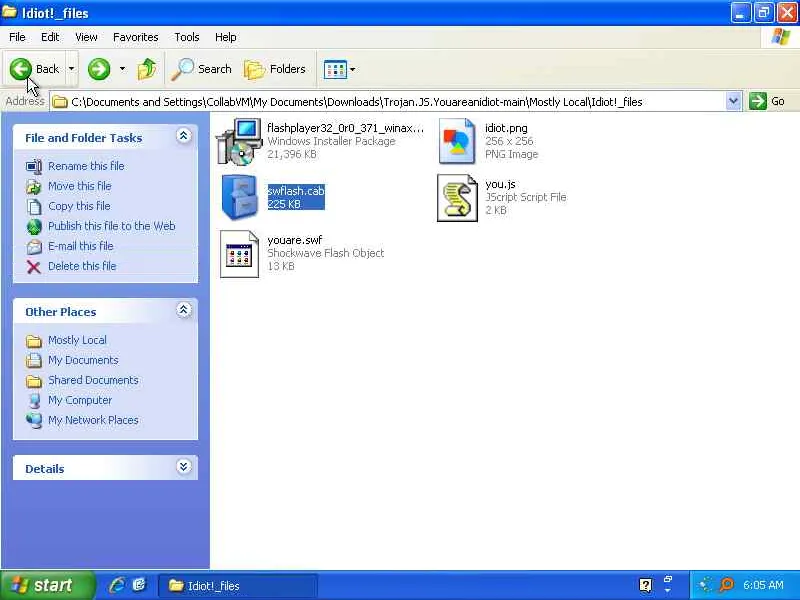Click the red X delete icon

(x=34, y=267)
